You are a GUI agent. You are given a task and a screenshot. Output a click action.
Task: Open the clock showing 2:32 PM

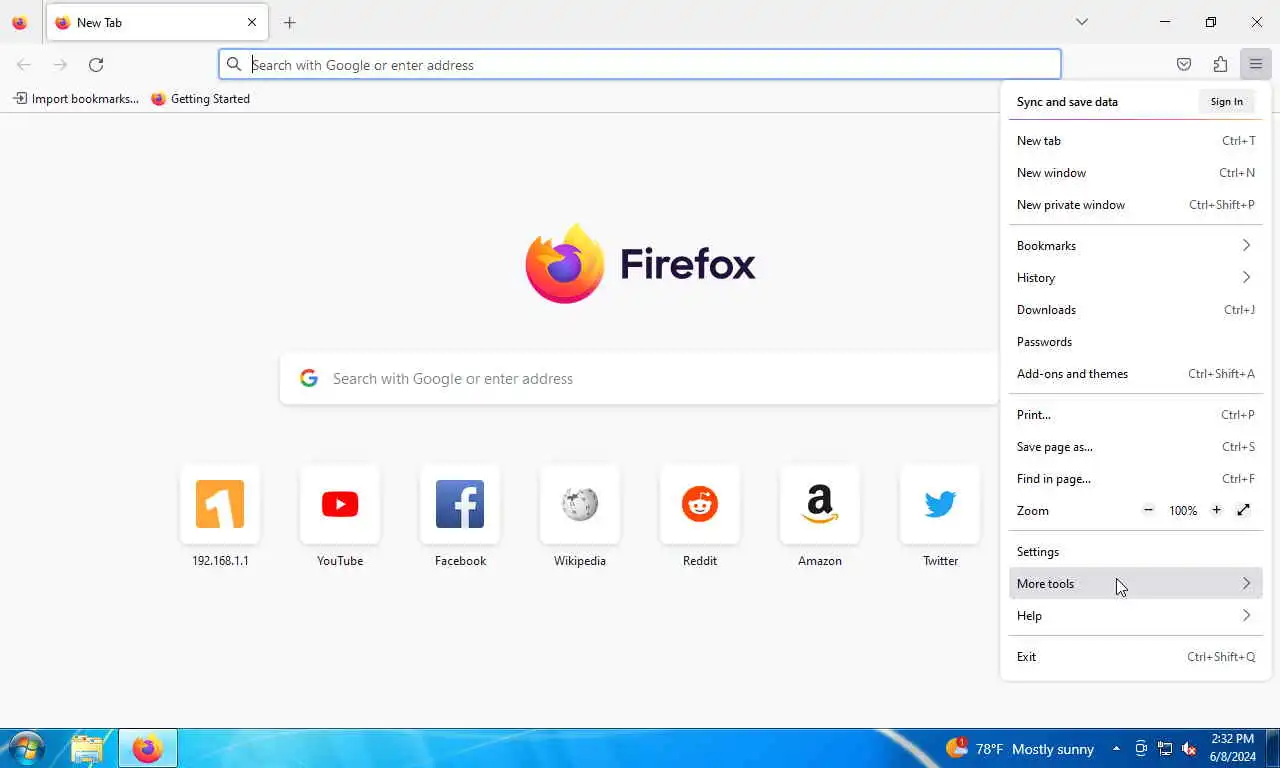[1232, 748]
